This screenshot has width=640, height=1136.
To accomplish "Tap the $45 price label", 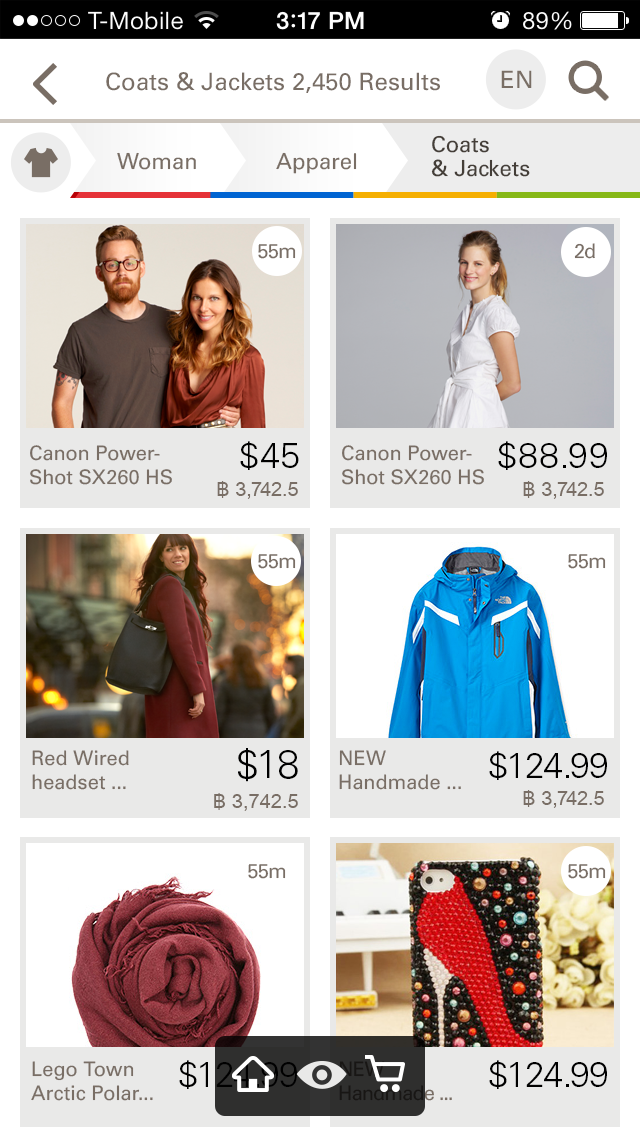I will pos(269,456).
